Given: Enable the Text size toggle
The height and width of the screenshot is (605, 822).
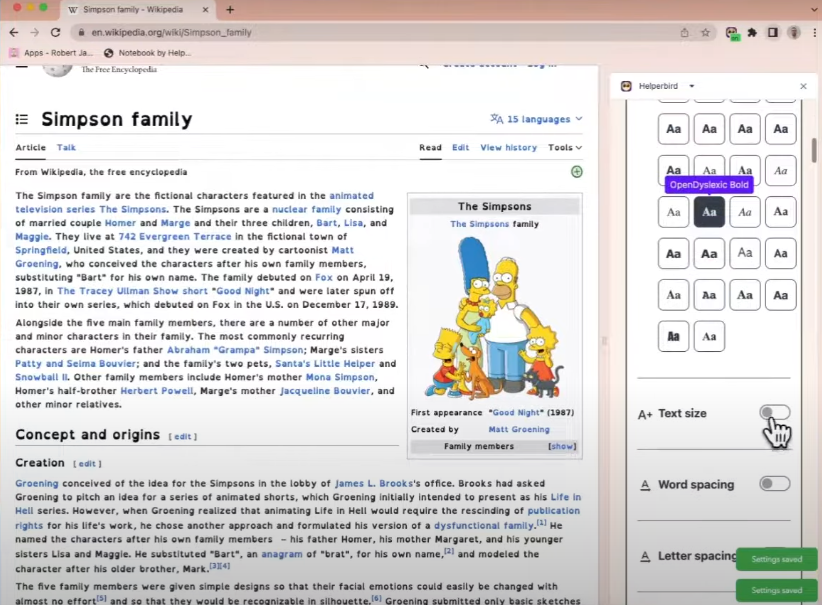Looking at the screenshot, I should coord(775,413).
